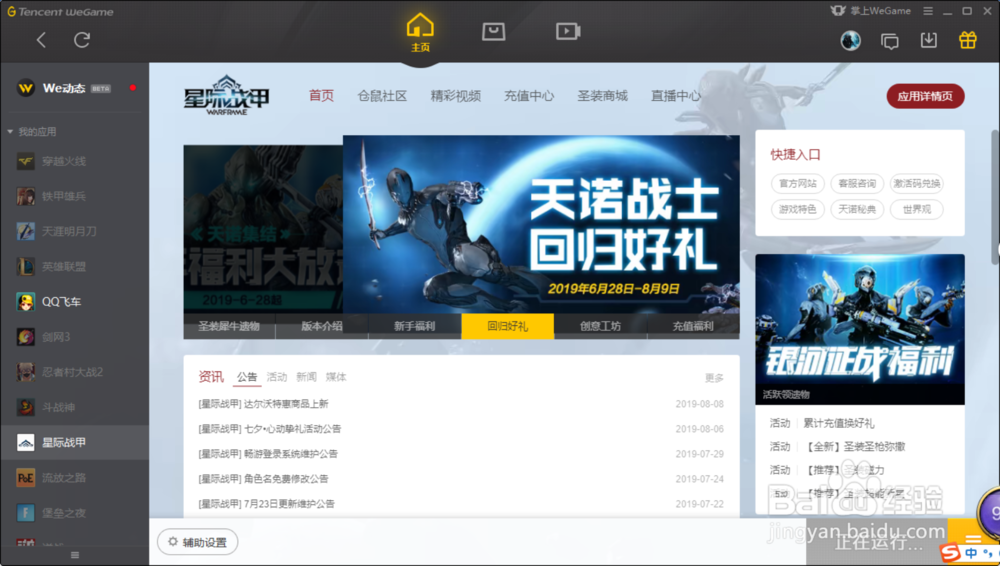Open 畅游登录系统维护公告 announcement
The image size is (1000, 566).
268,454
